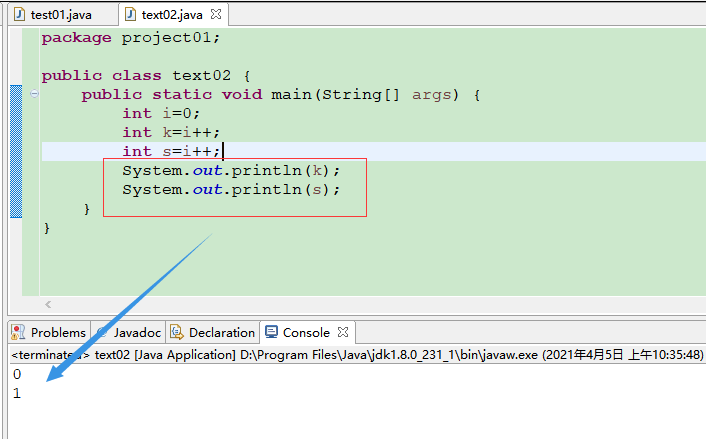The image size is (706, 439).
Task: Place cursor in 'package project01;' line
Action: pyautogui.click(x=131, y=38)
